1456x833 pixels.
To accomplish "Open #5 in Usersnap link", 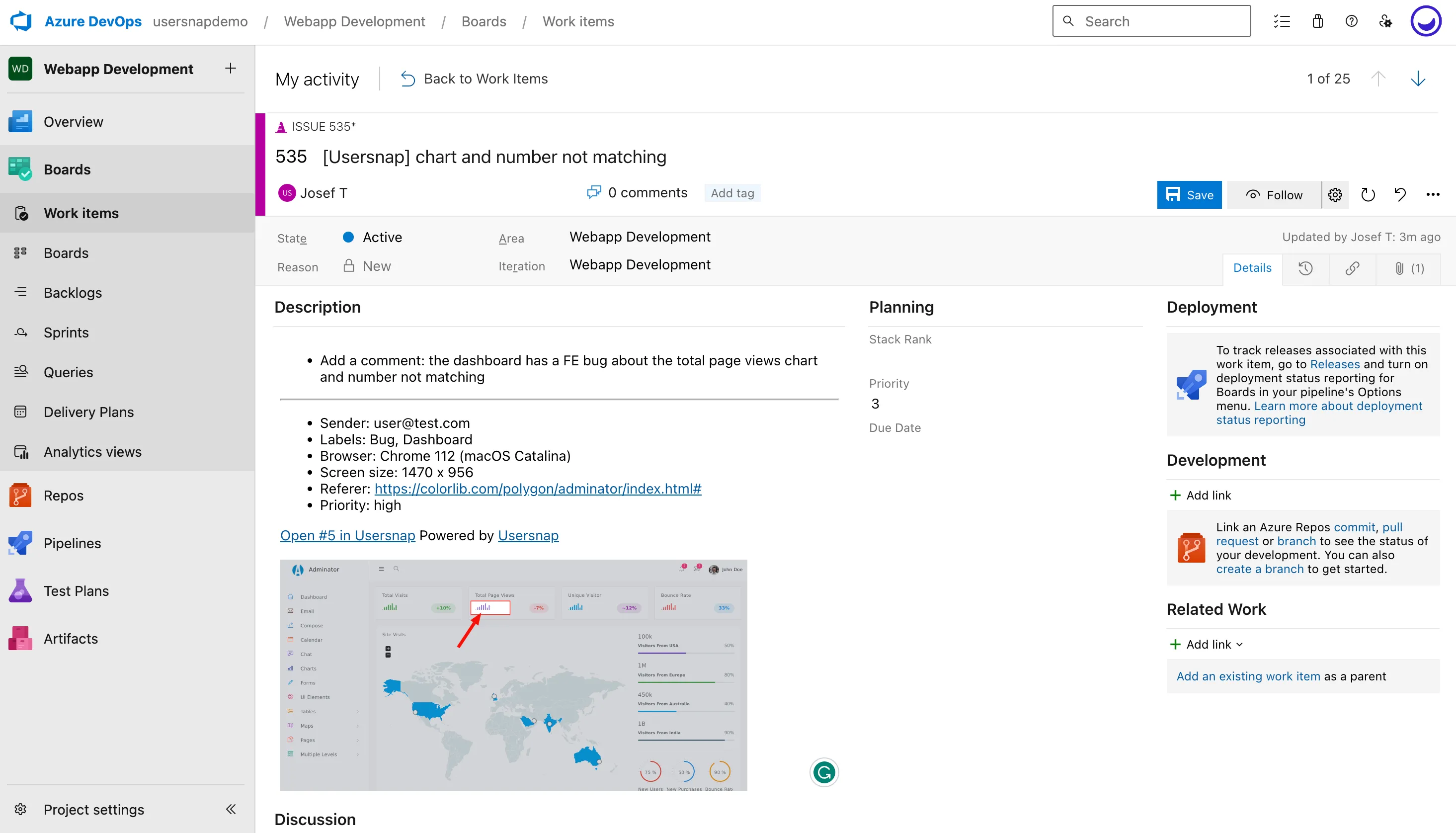I will click(347, 535).
